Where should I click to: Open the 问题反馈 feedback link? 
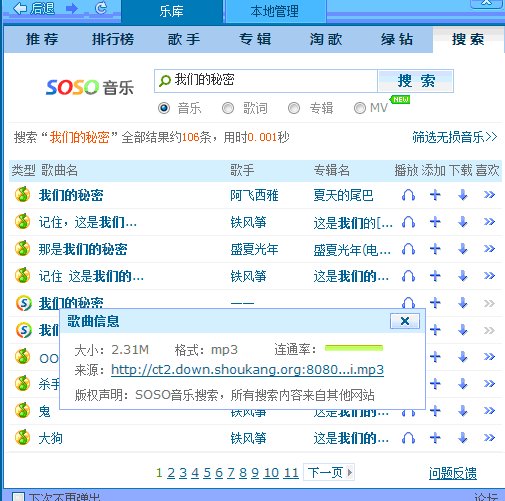[x=453, y=473]
